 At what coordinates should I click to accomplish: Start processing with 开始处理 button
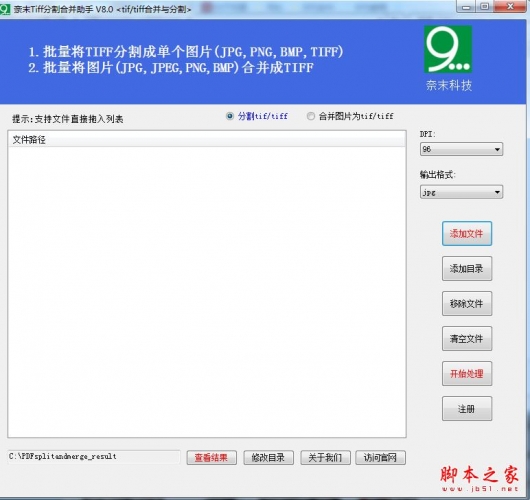pos(467,374)
